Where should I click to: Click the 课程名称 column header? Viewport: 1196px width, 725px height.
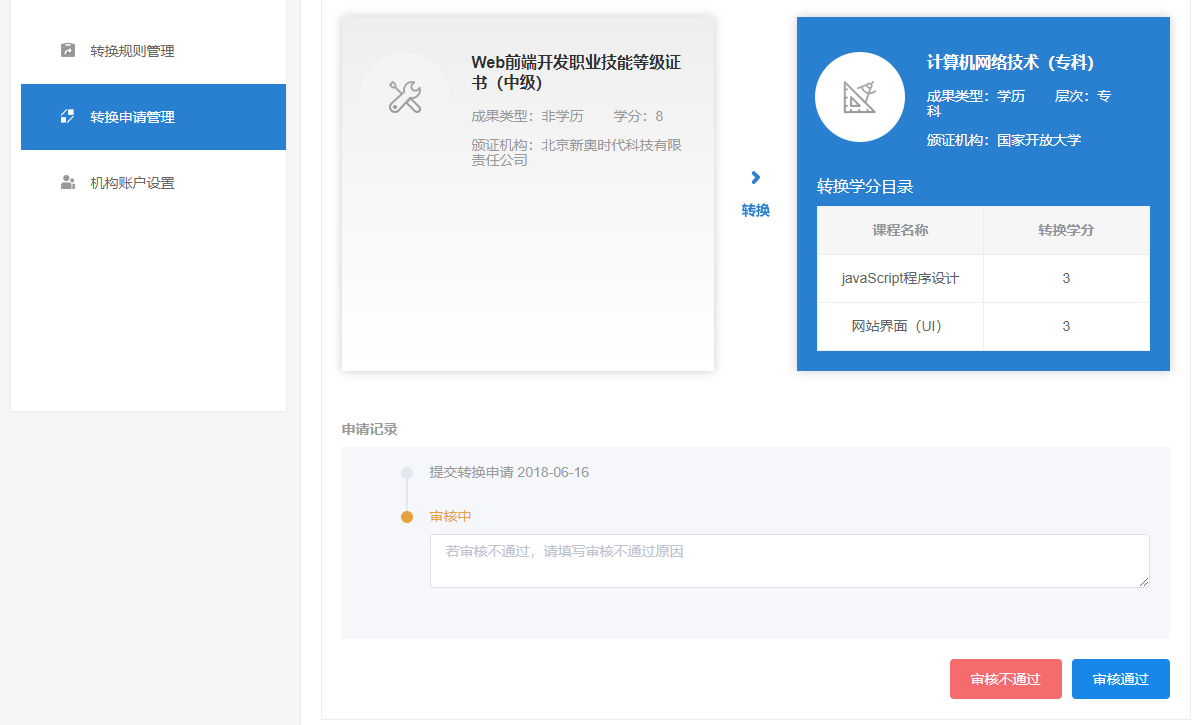coord(900,230)
